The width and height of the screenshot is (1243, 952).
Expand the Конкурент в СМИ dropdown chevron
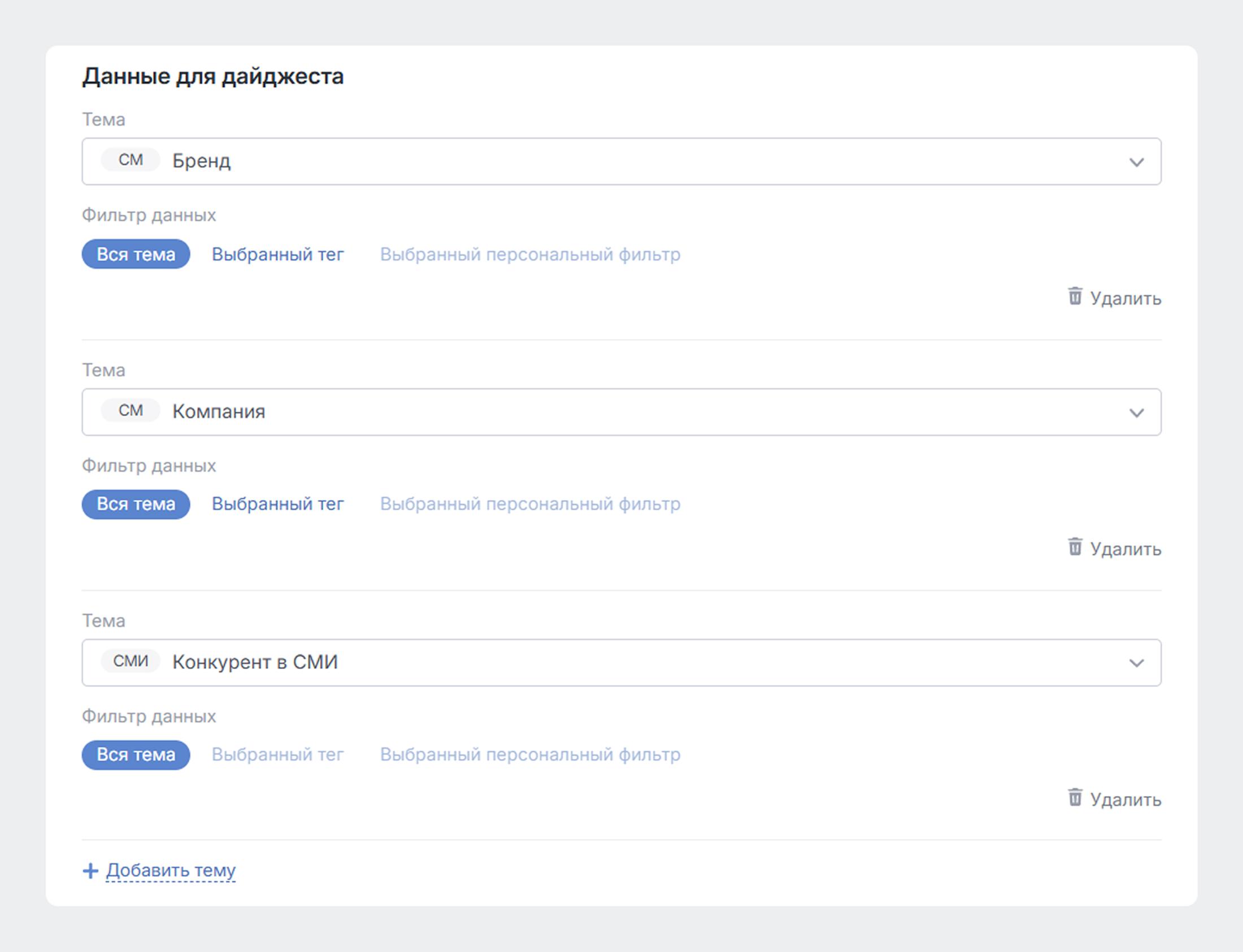click(1136, 663)
